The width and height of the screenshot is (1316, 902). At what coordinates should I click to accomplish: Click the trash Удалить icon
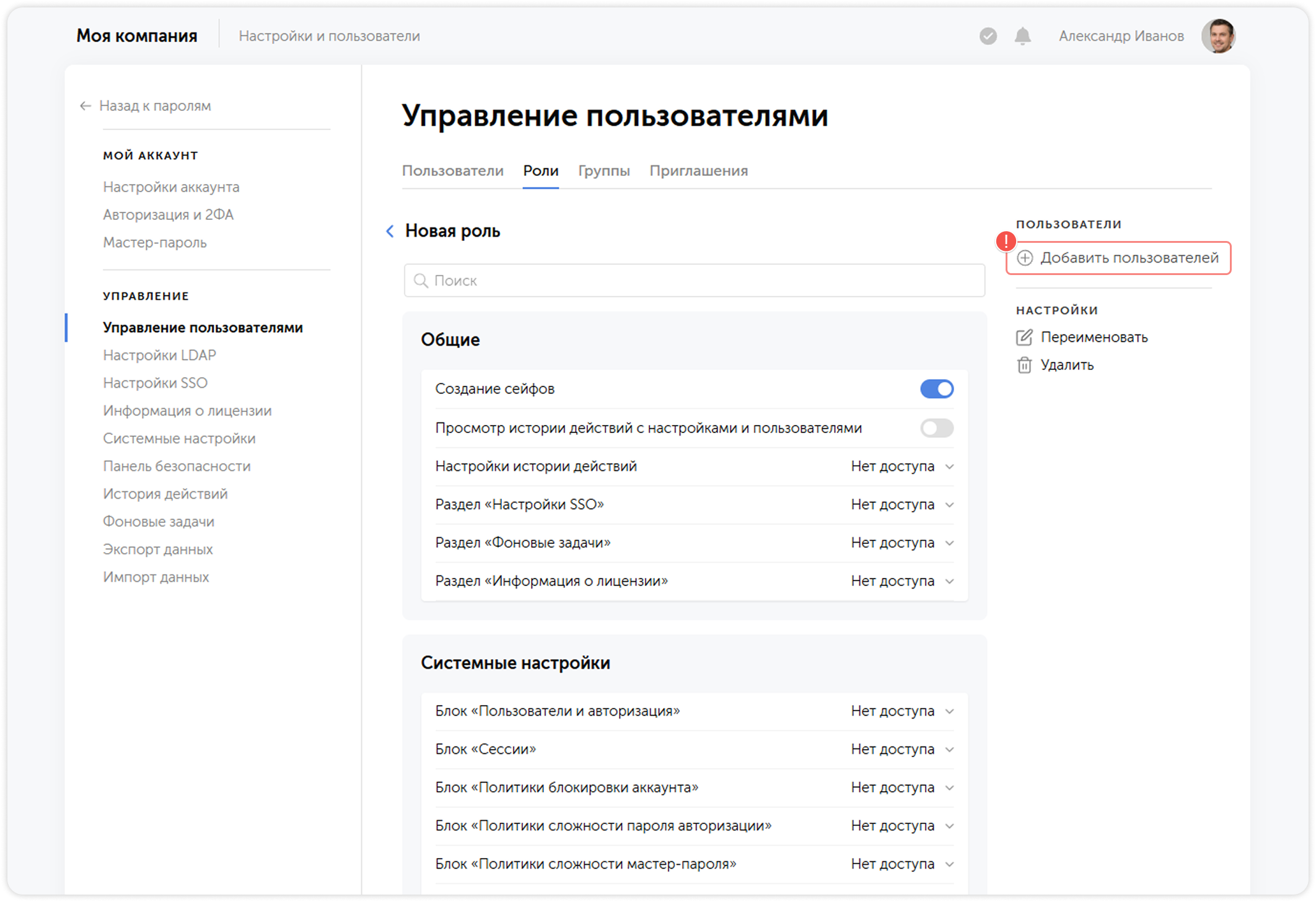tap(1024, 365)
